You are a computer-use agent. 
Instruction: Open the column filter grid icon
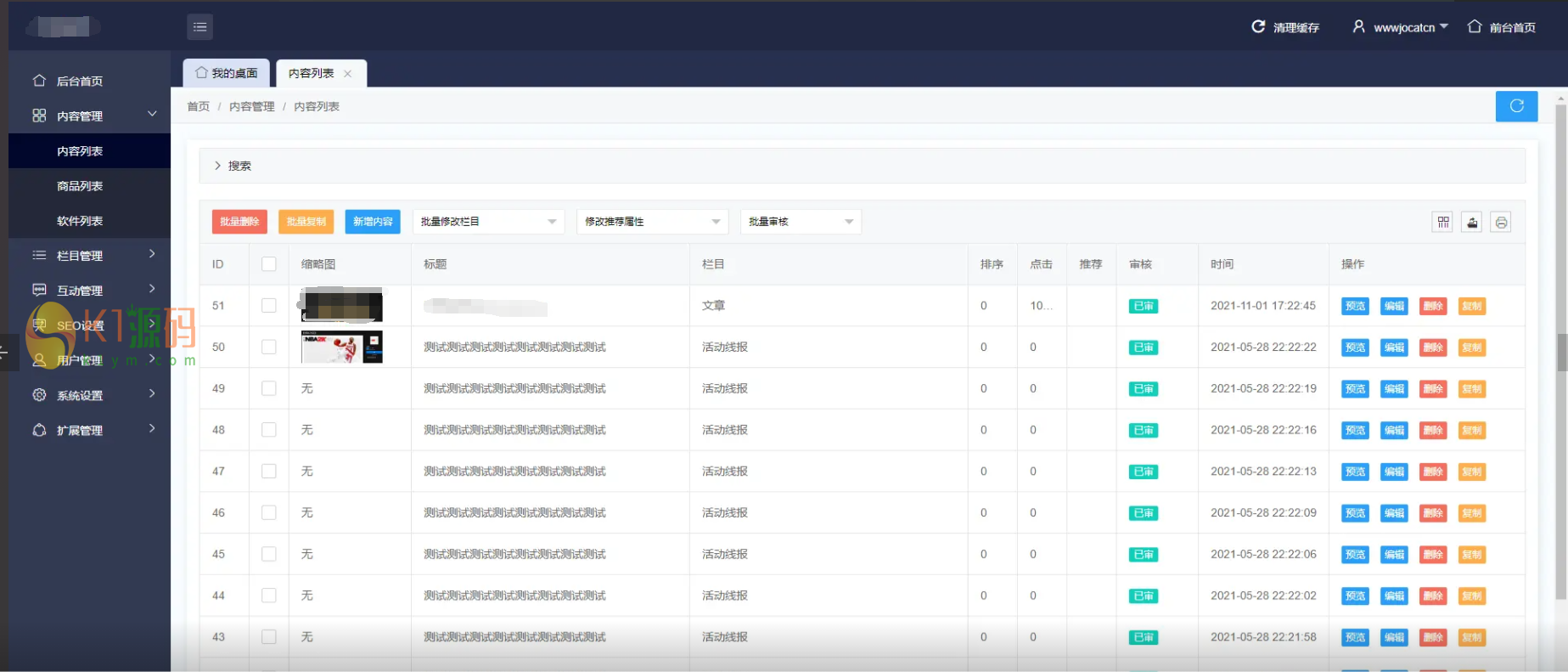[x=1443, y=223]
